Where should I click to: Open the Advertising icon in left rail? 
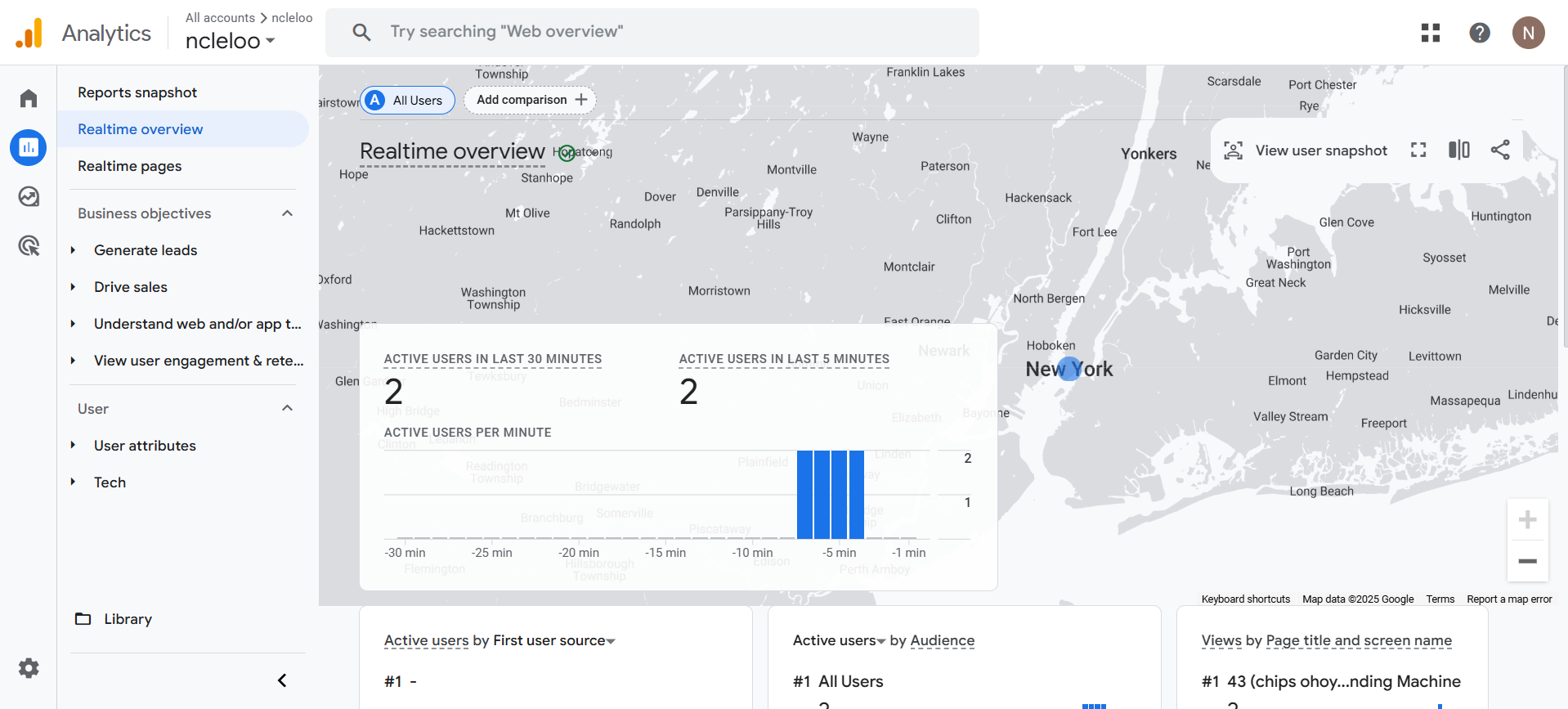tap(29, 246)
